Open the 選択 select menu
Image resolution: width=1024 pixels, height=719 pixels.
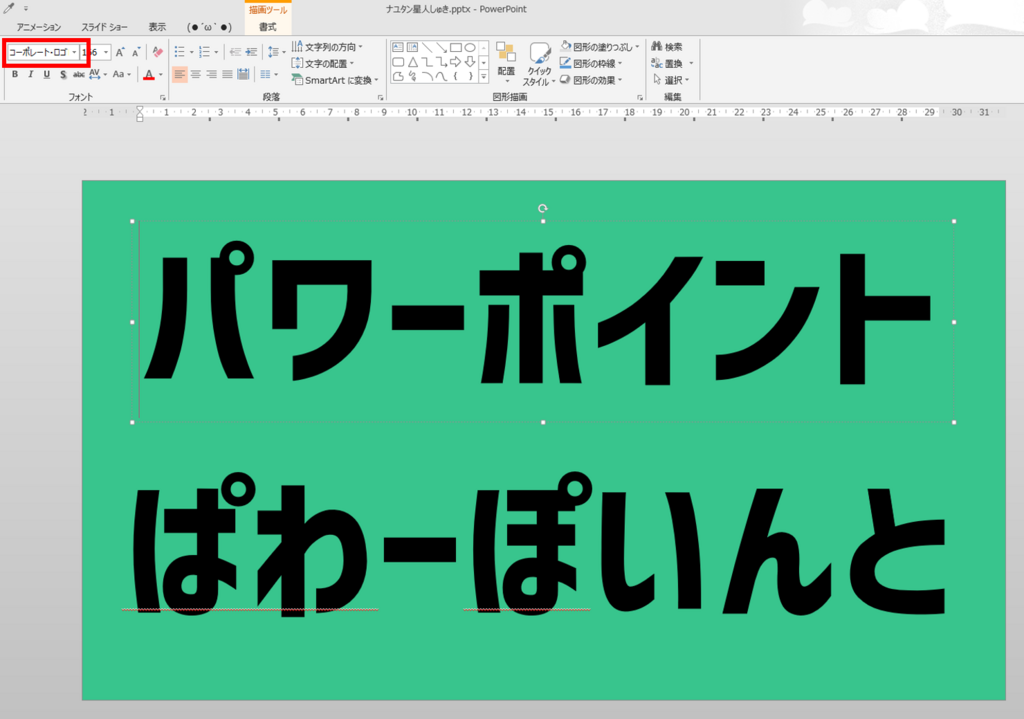click(x=670, y=80)
